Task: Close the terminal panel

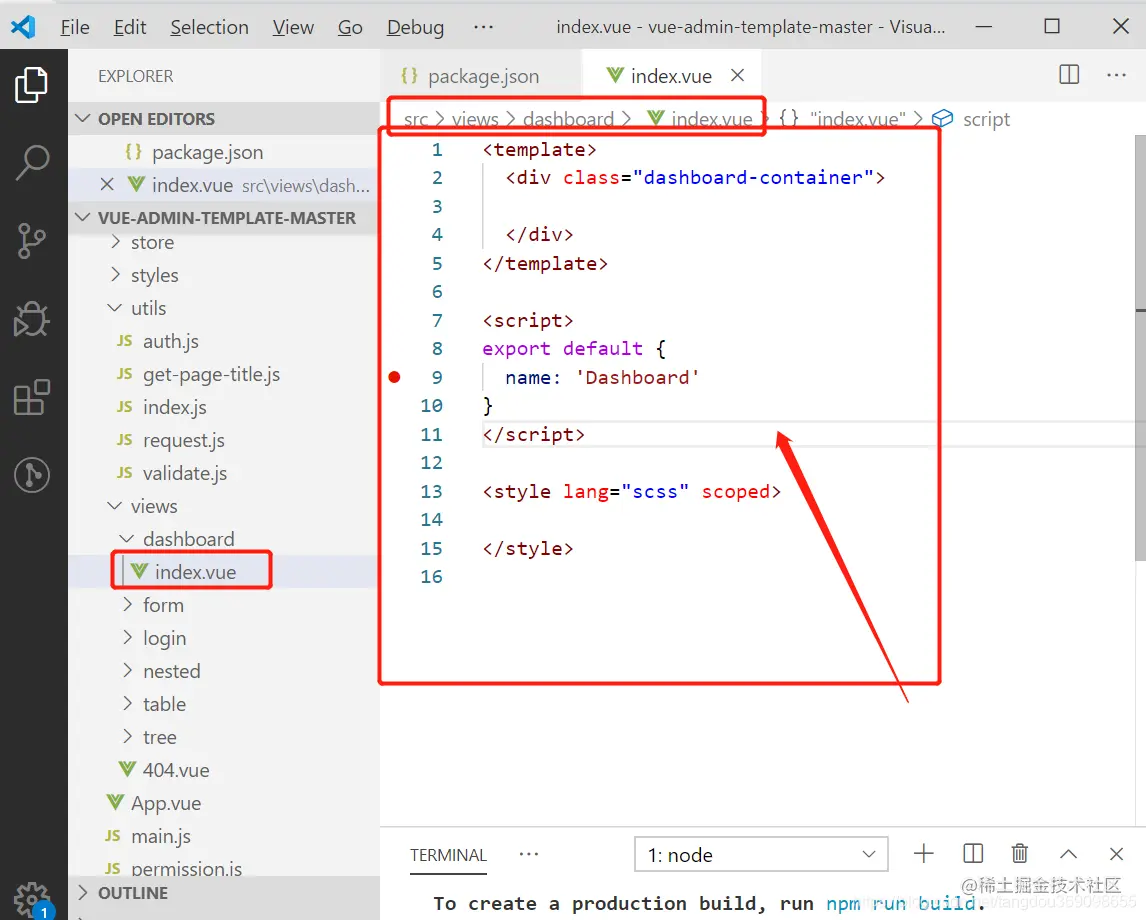Action: click(1116, 854)
